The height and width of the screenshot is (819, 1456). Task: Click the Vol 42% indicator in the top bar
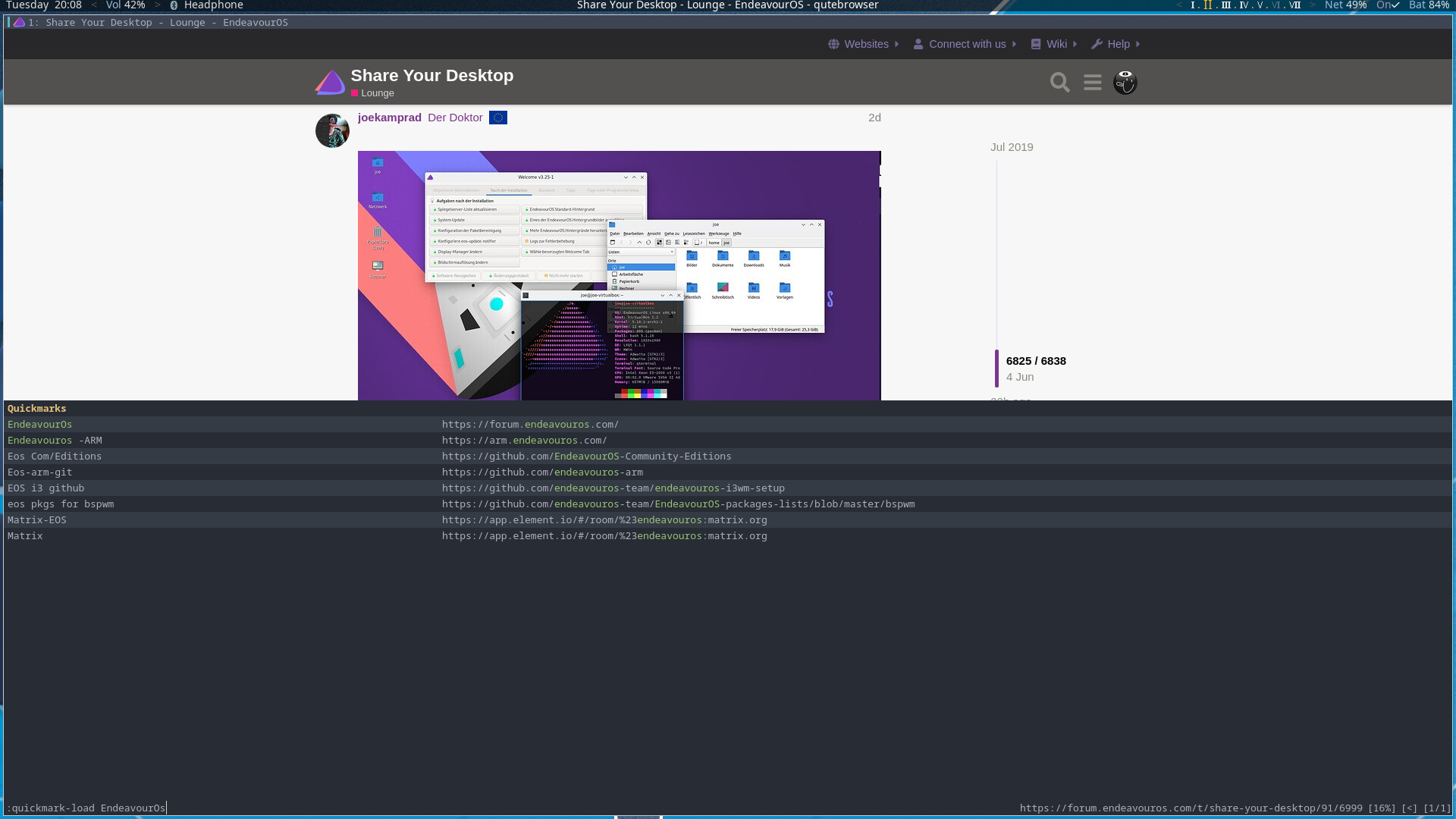(125, 5)
